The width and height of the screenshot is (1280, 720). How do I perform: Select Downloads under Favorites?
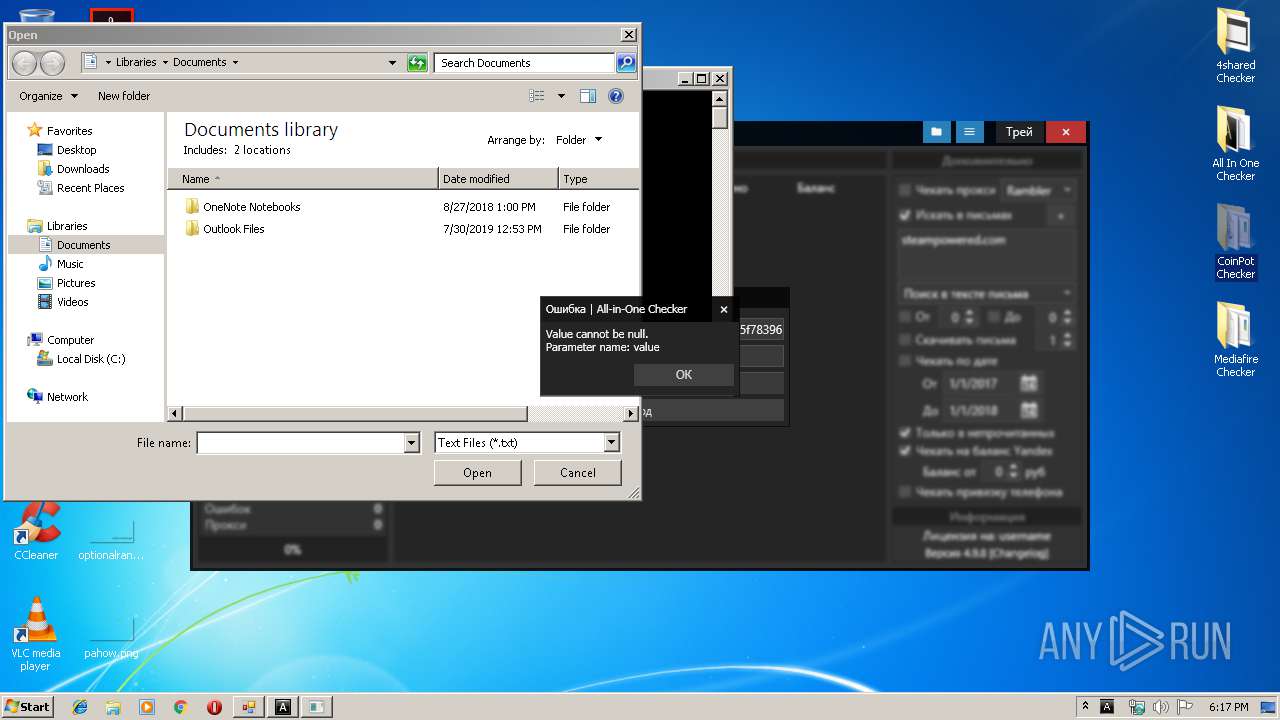(x=83, y=169)
